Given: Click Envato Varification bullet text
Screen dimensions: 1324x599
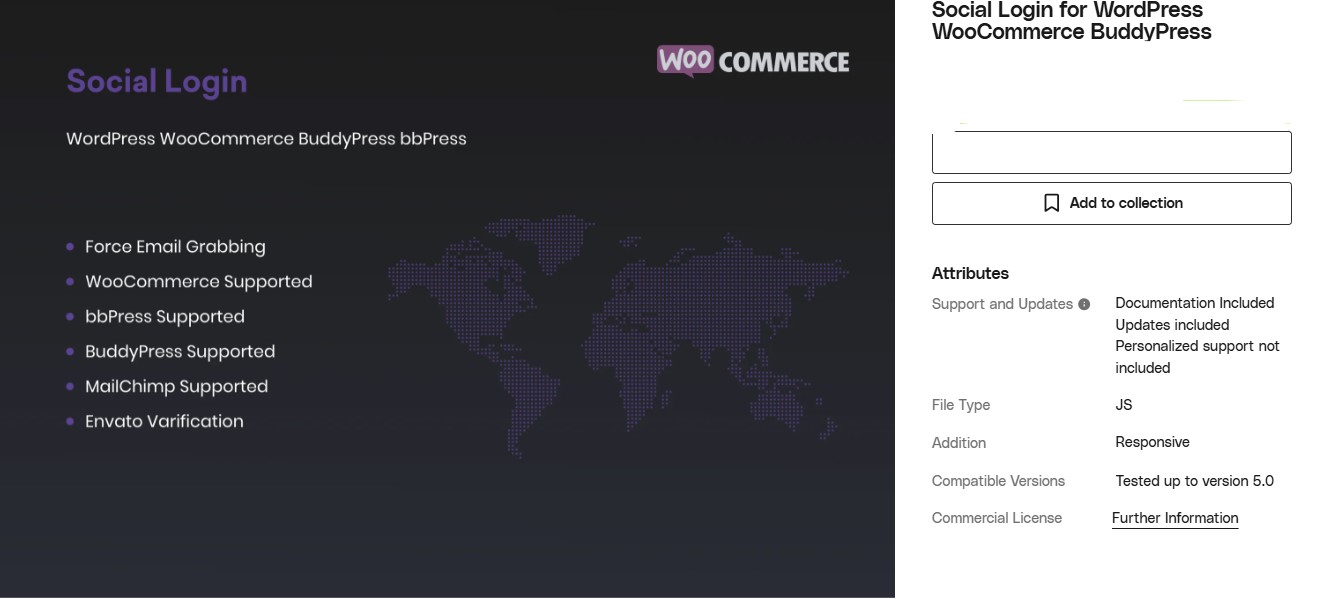Looking at the screenshot, I should 164,422.
